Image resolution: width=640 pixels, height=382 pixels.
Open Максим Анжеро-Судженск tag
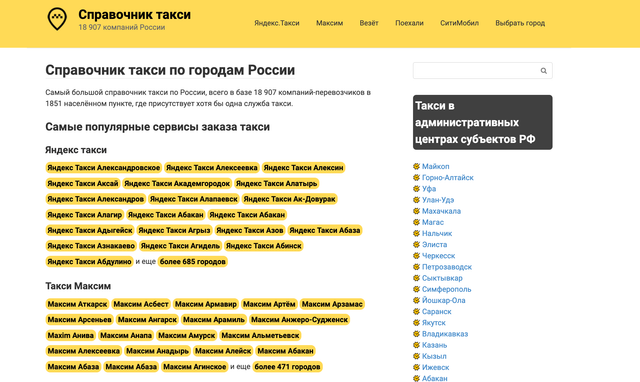pyautogui.click(x=299, y=320)
